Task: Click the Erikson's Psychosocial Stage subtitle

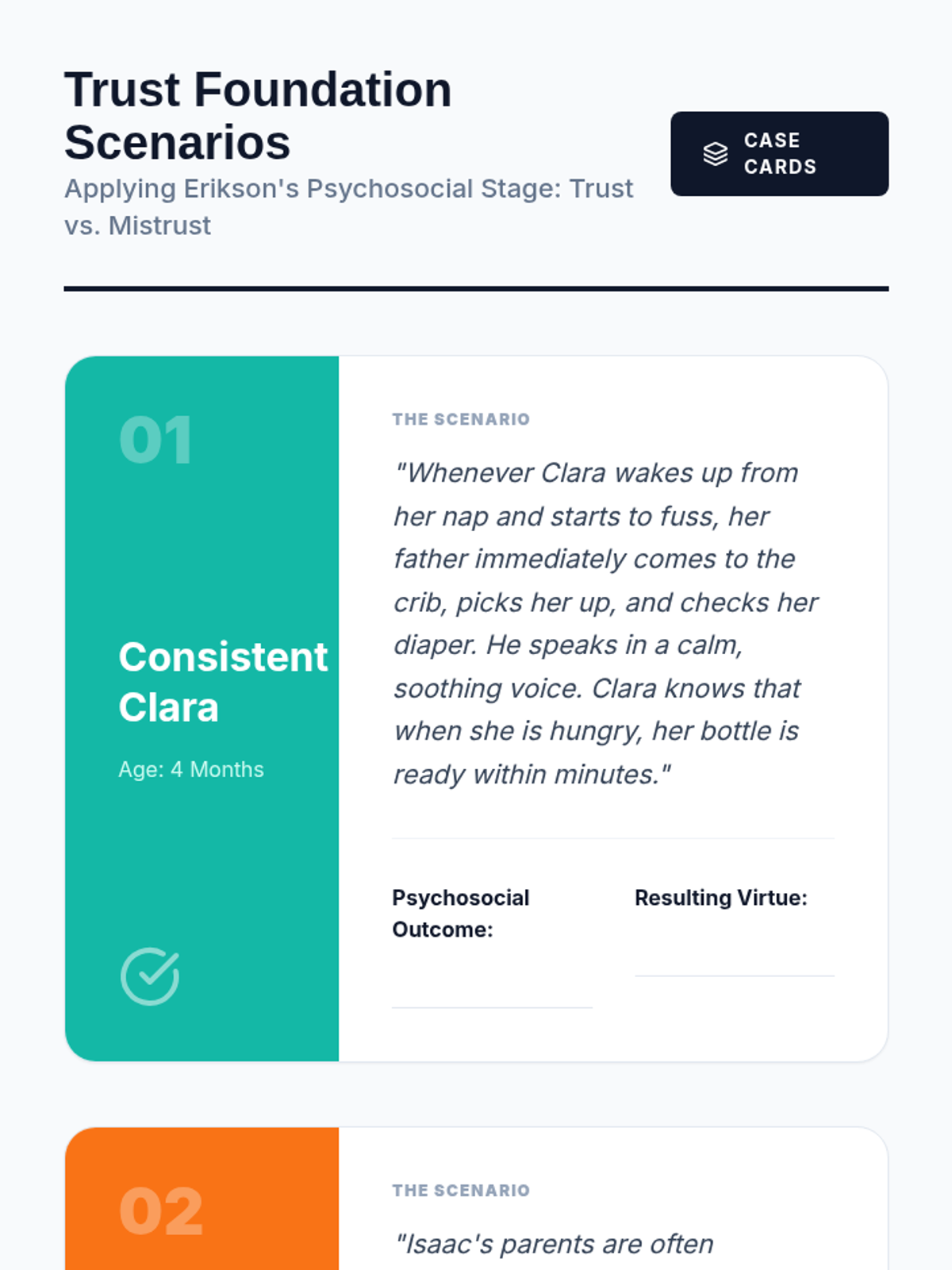Action: pos(349,206)
